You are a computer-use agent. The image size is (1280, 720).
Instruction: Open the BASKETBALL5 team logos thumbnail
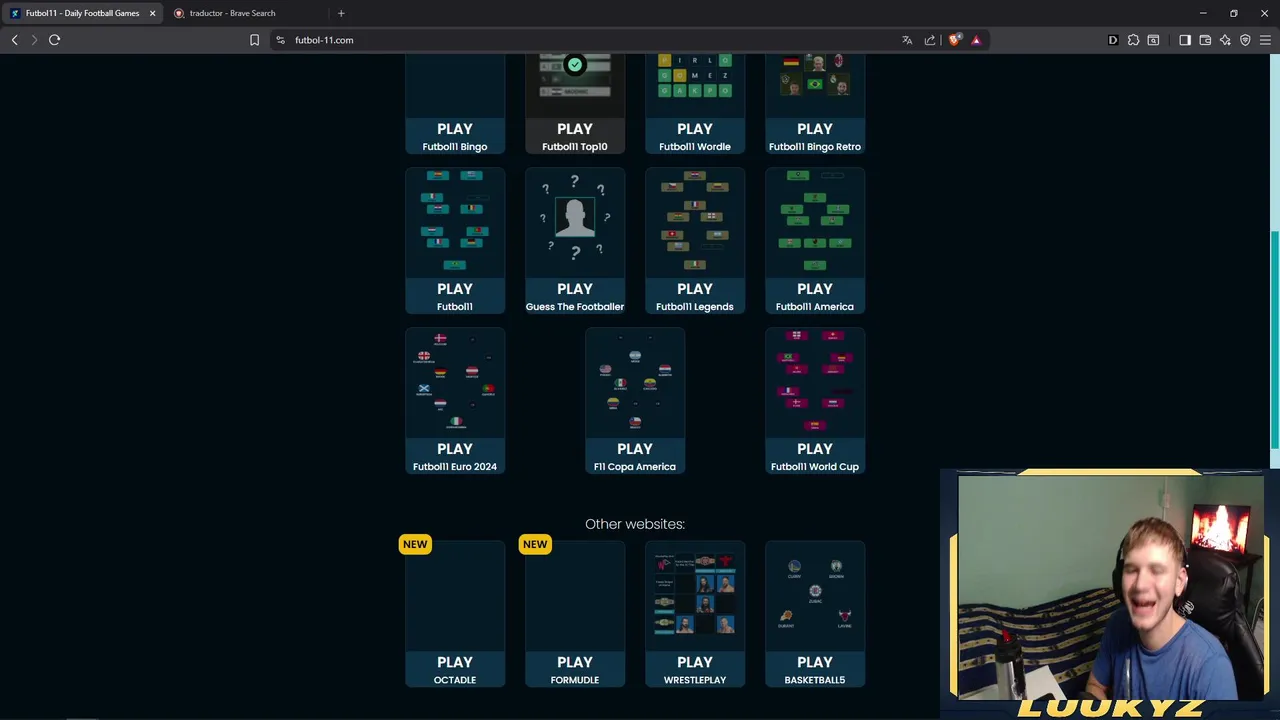click(815, 595)
